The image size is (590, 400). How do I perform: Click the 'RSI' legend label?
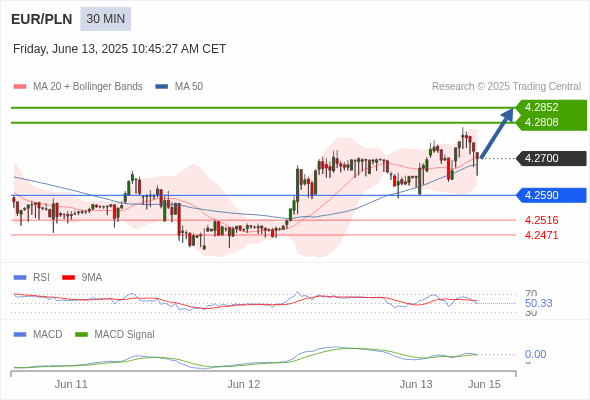(x=41, y=278)
